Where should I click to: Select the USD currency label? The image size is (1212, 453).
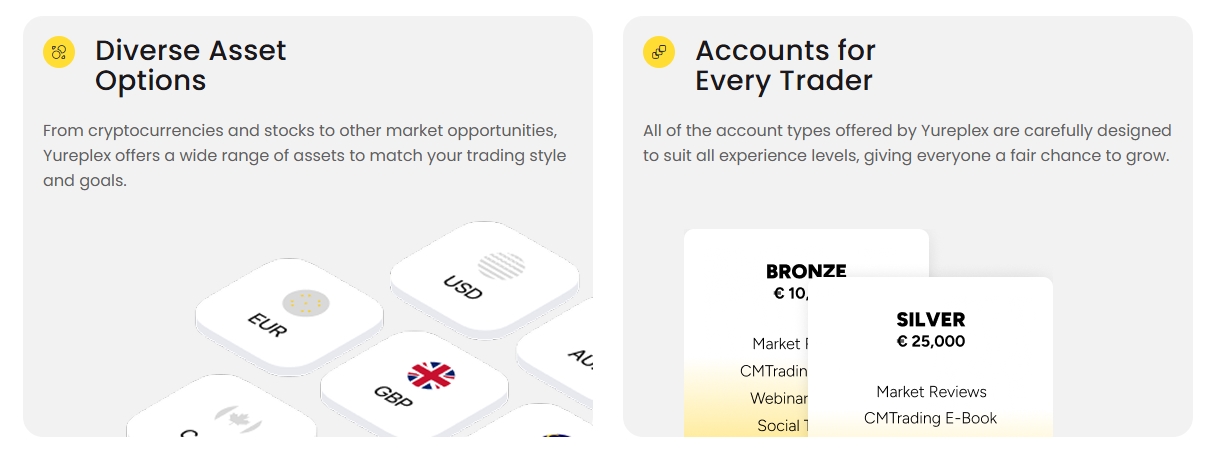pos(462,288)
